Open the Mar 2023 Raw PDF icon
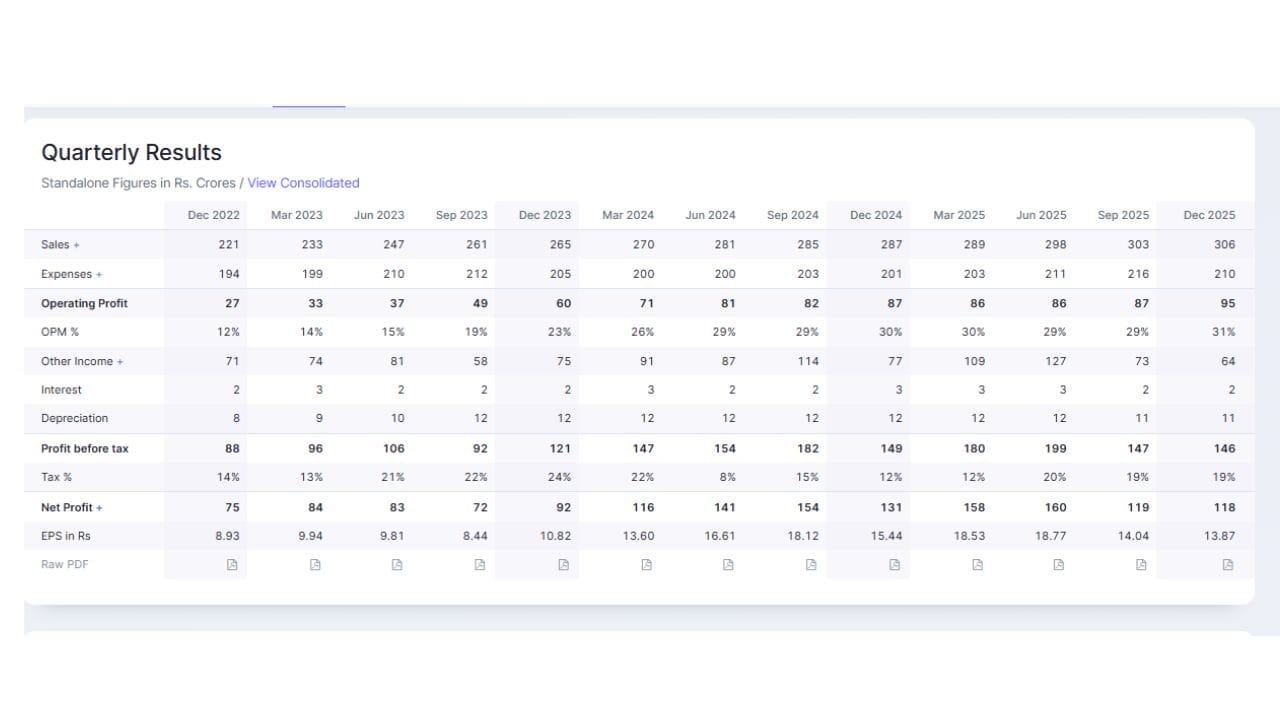1280x720 pixels. 315,565
